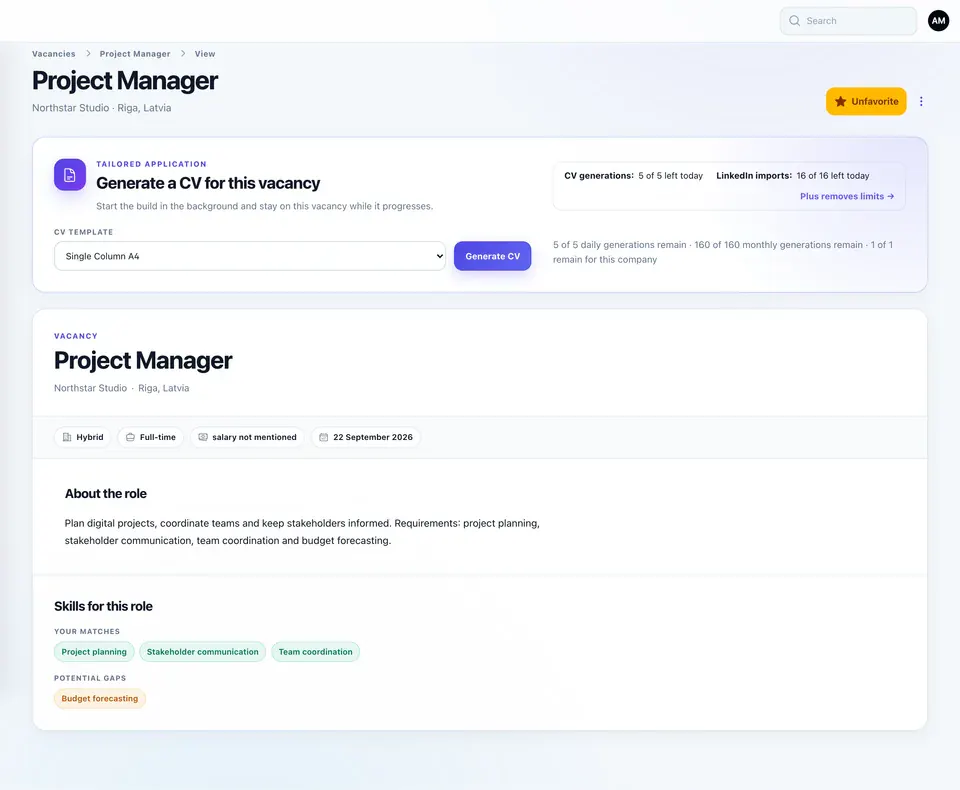
Task: Click the Unfavorite button
Action: coord(866,102)
